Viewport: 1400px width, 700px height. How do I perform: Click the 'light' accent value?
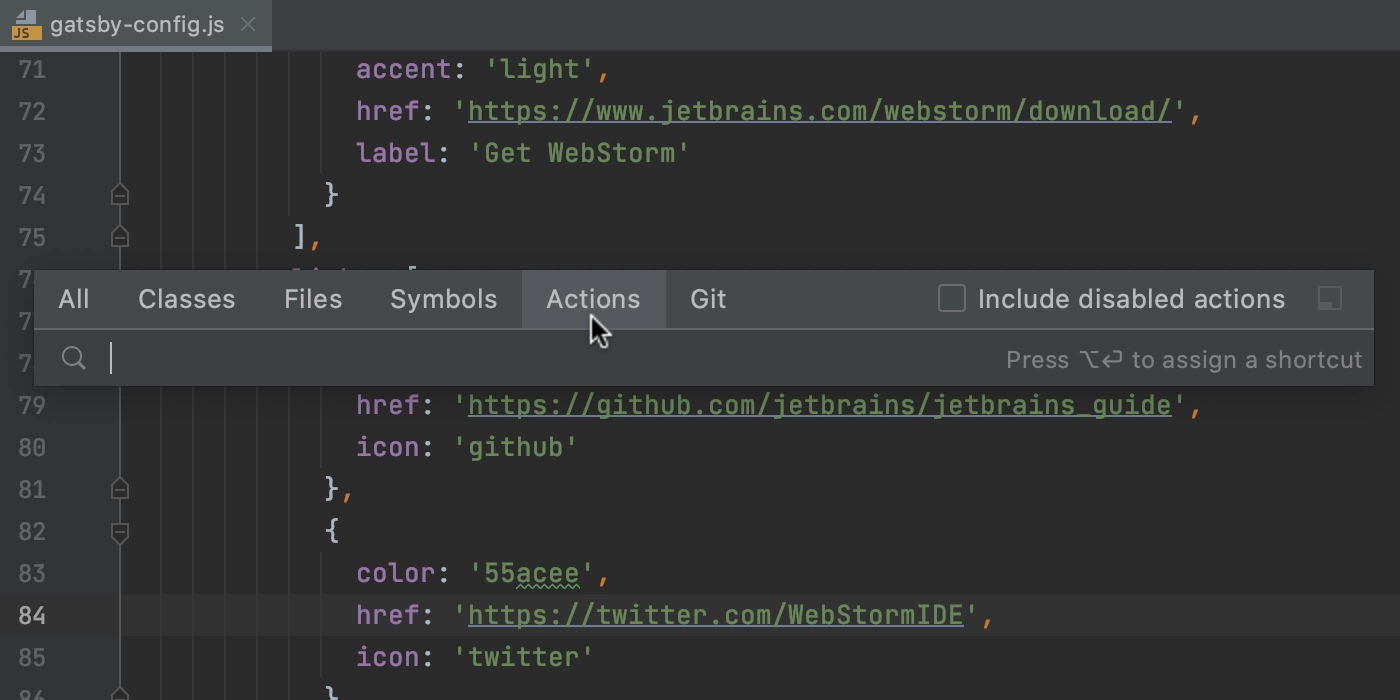[x=539, y=69]
